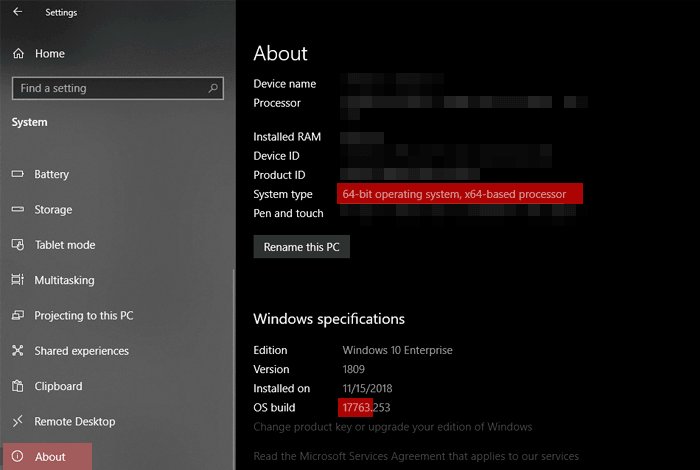700x470 pixels.
Task: Select the Multitasking icon
Action: (x=18, y=280)
